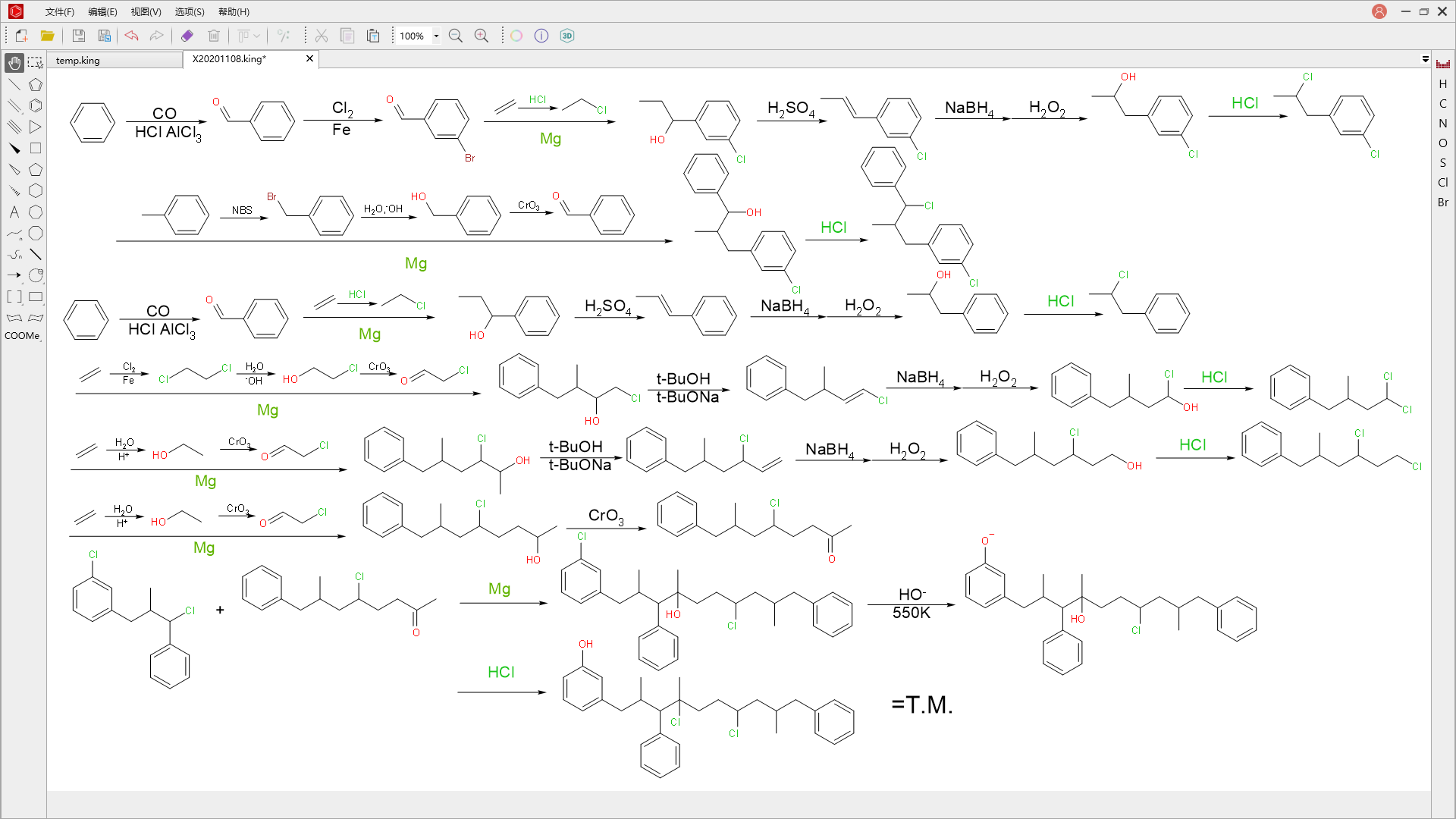Select the wavy bond tool

tap(14, 254)
